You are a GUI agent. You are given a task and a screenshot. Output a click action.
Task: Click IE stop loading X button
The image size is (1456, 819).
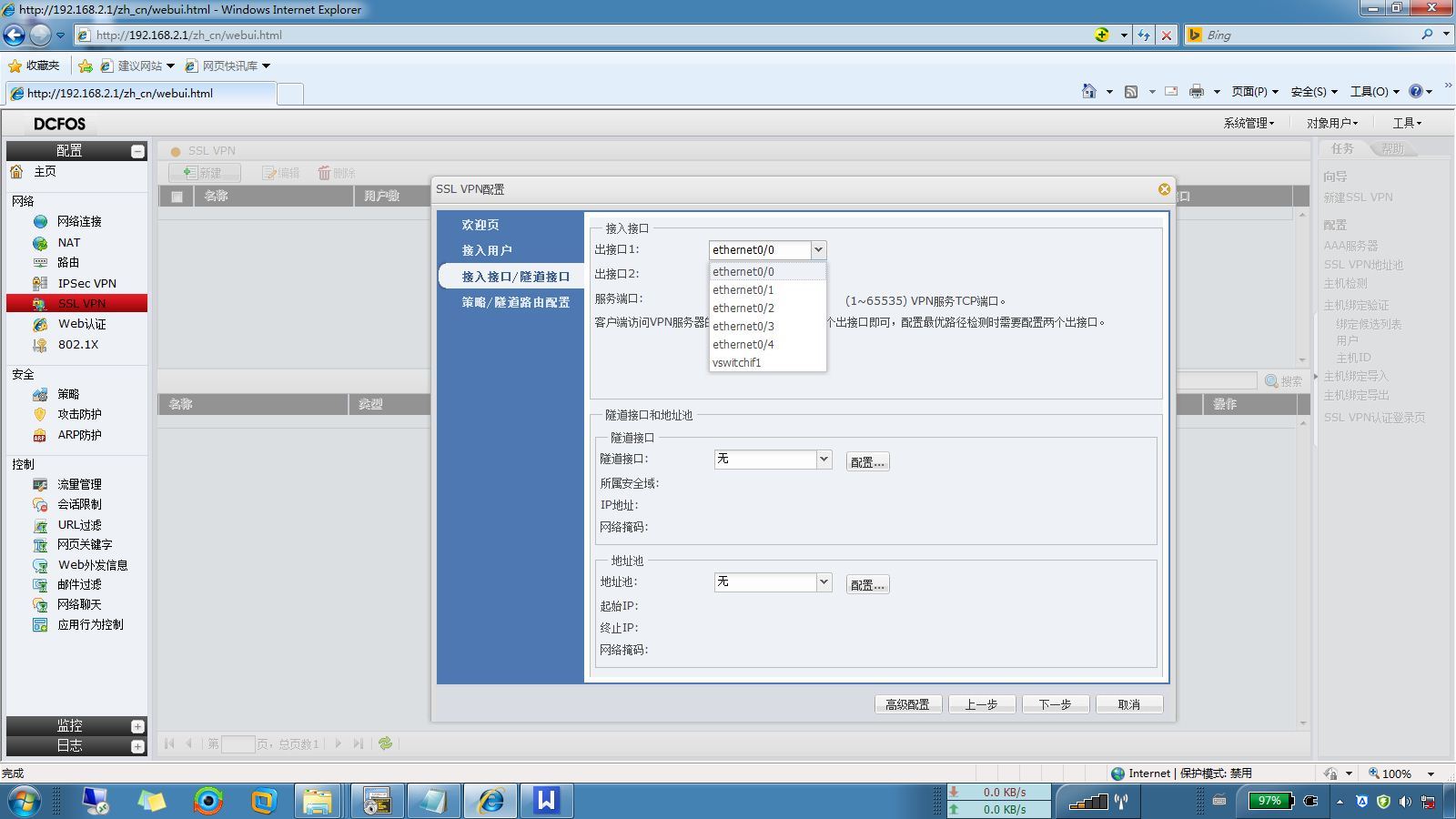click(1167, 35)
